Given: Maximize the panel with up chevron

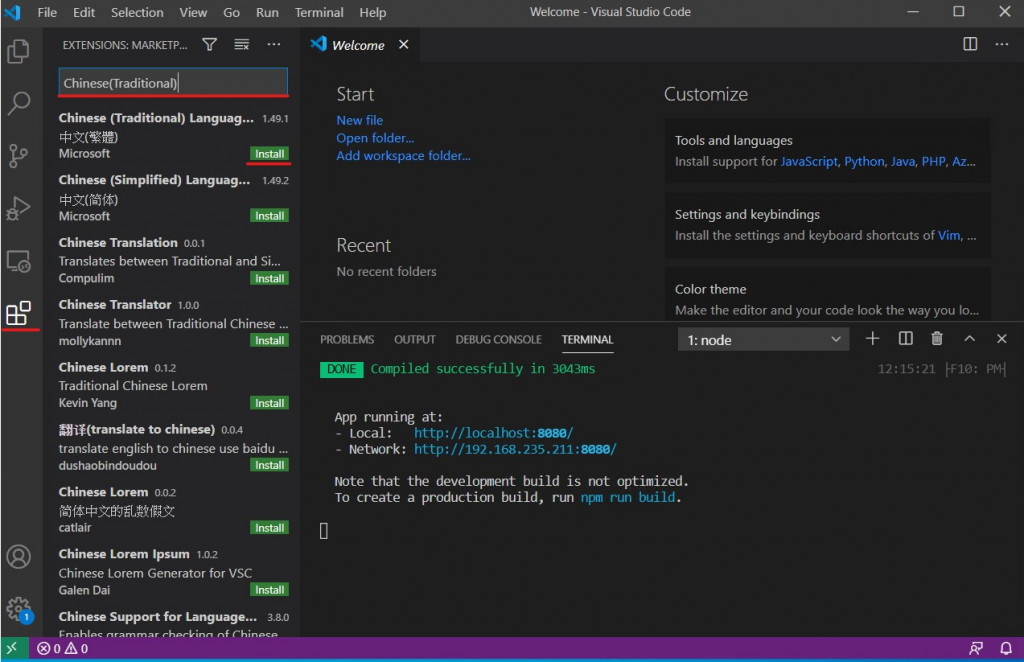Looking at the screenshot, I should [x=969, y=338].
